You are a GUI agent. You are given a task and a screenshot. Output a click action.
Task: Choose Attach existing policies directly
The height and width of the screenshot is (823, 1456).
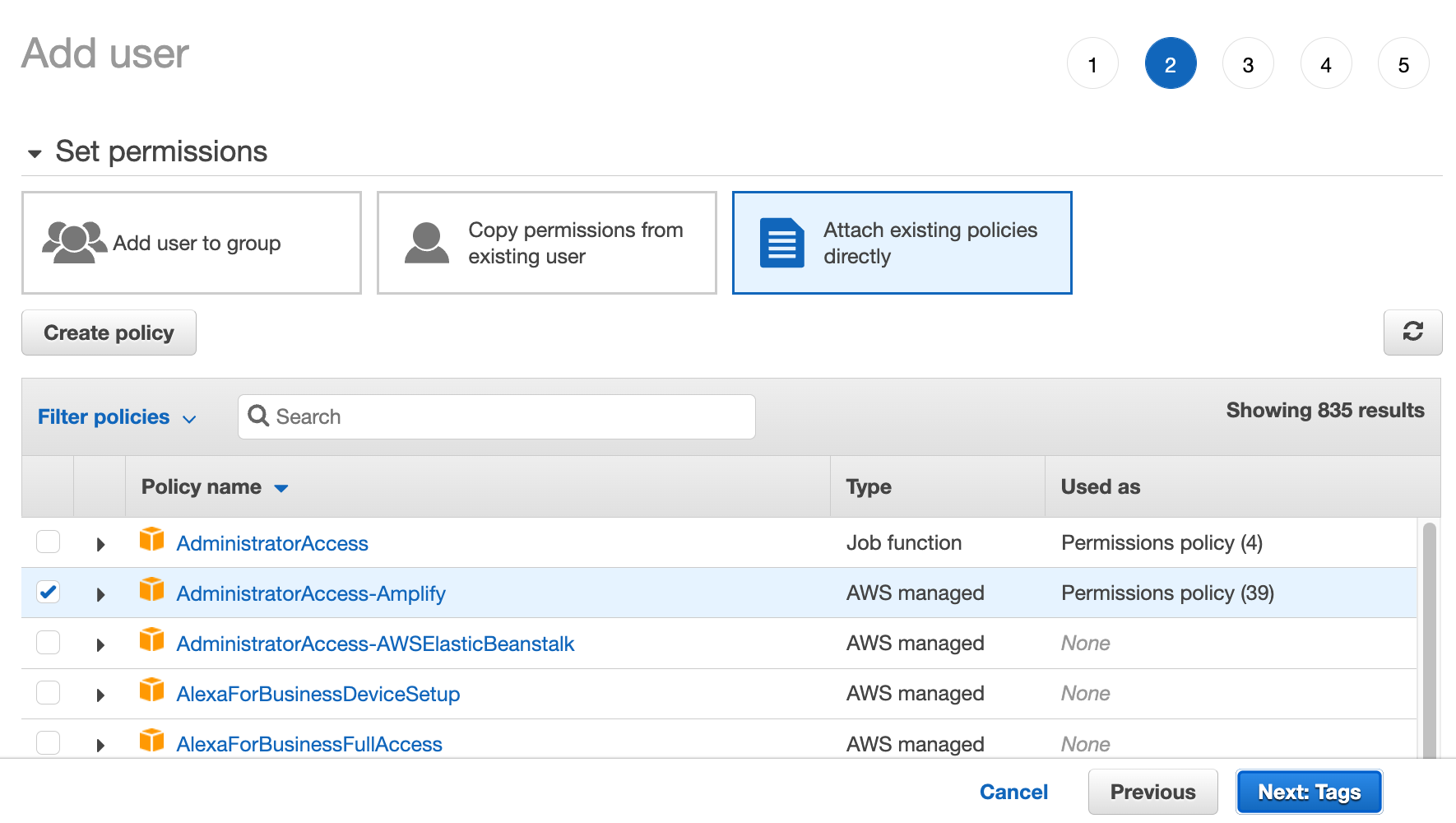click(902, 243)
